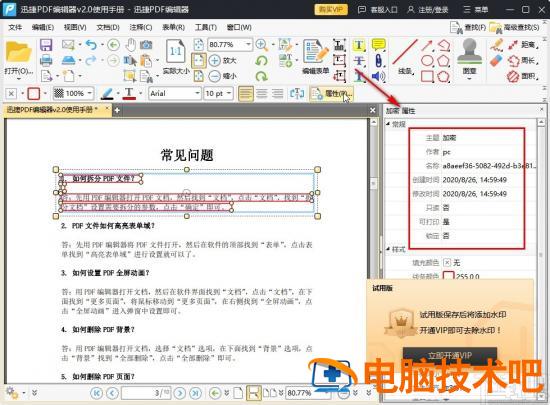Image resolution: width=550 pixels, height=405 pixels.
Task: Choose the camera snapshot tool
Action: click(x=146, y=45)
